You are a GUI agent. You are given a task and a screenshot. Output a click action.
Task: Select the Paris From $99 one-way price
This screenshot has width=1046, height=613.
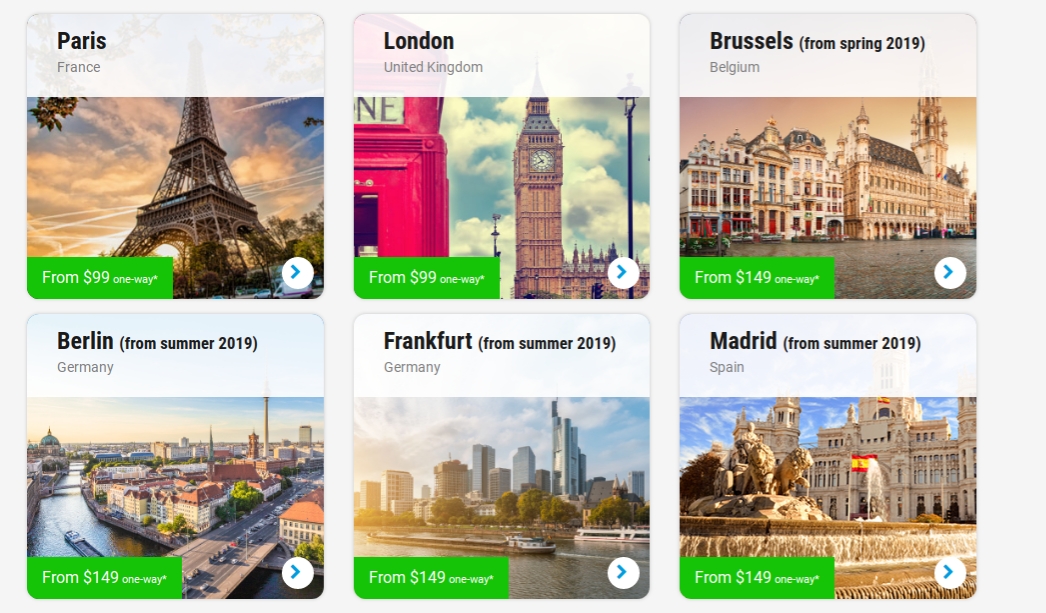[100, 277]
